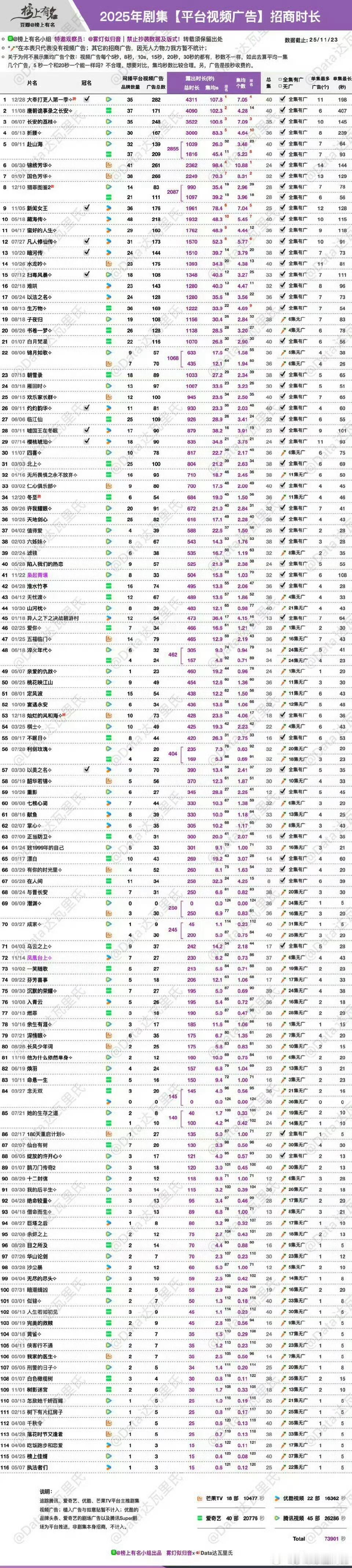Click the green WeChat icon in the footer credit
This screenshot has height=1568, width=352.
pyautogui.click(x=114, y=1553)
